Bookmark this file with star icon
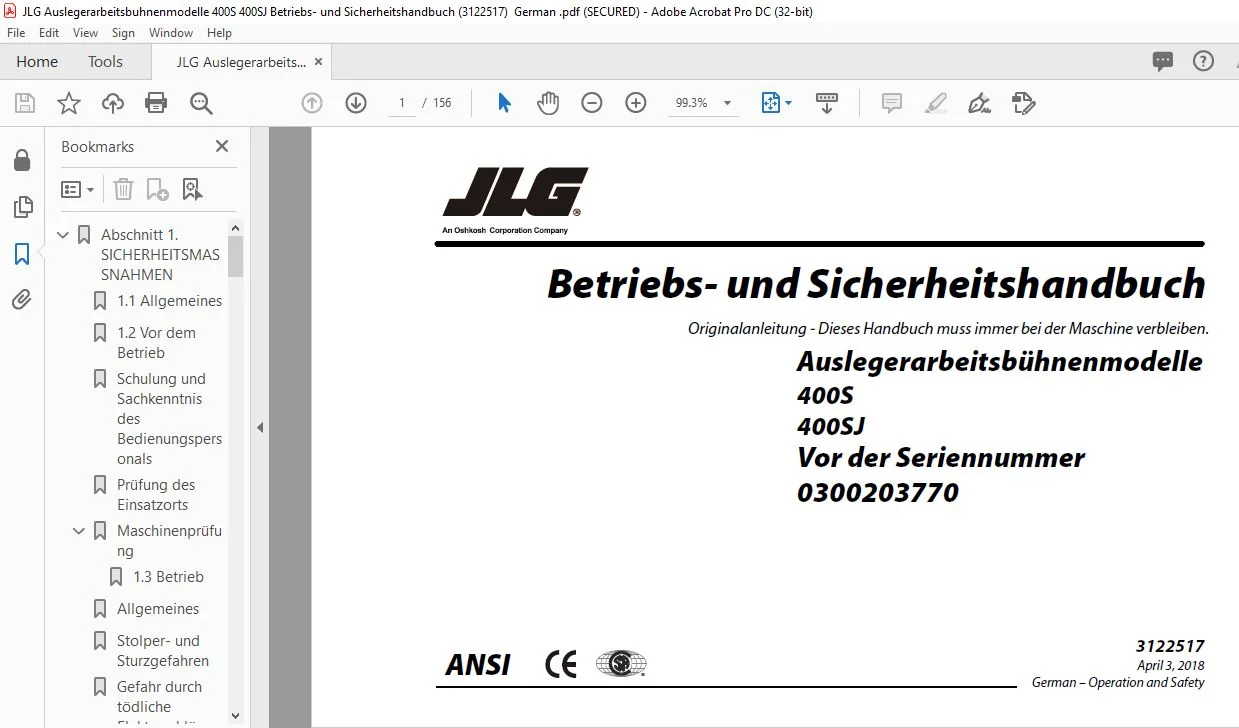 point(69,103)
